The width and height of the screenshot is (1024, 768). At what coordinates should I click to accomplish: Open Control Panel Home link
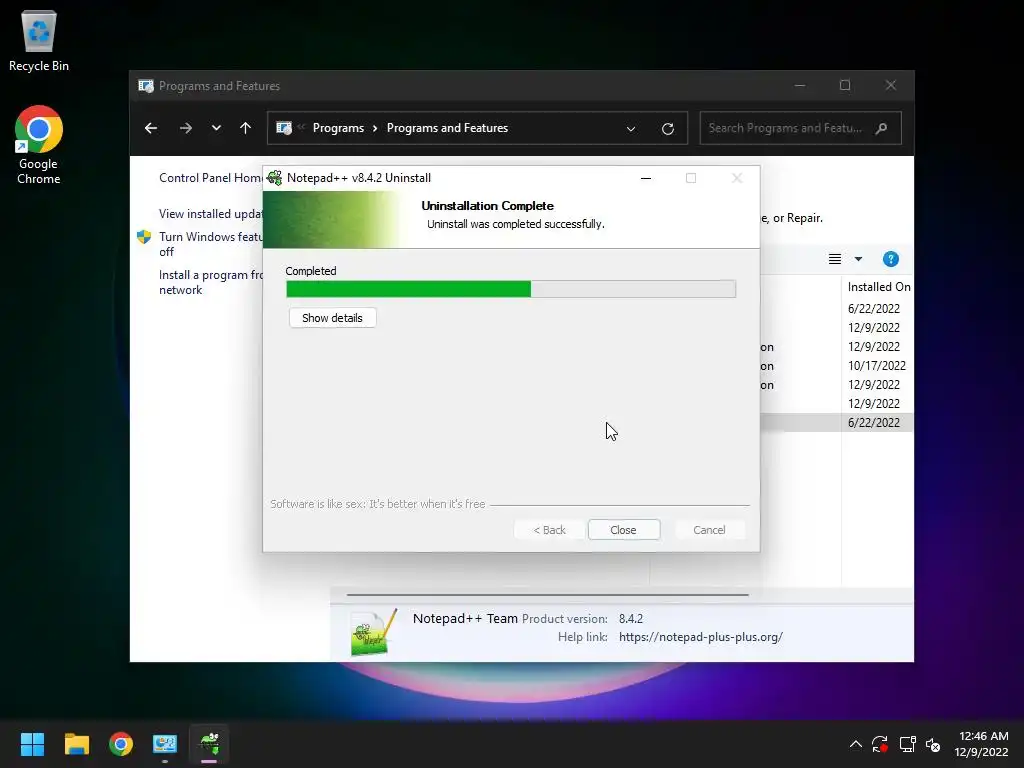coord(210,178)
